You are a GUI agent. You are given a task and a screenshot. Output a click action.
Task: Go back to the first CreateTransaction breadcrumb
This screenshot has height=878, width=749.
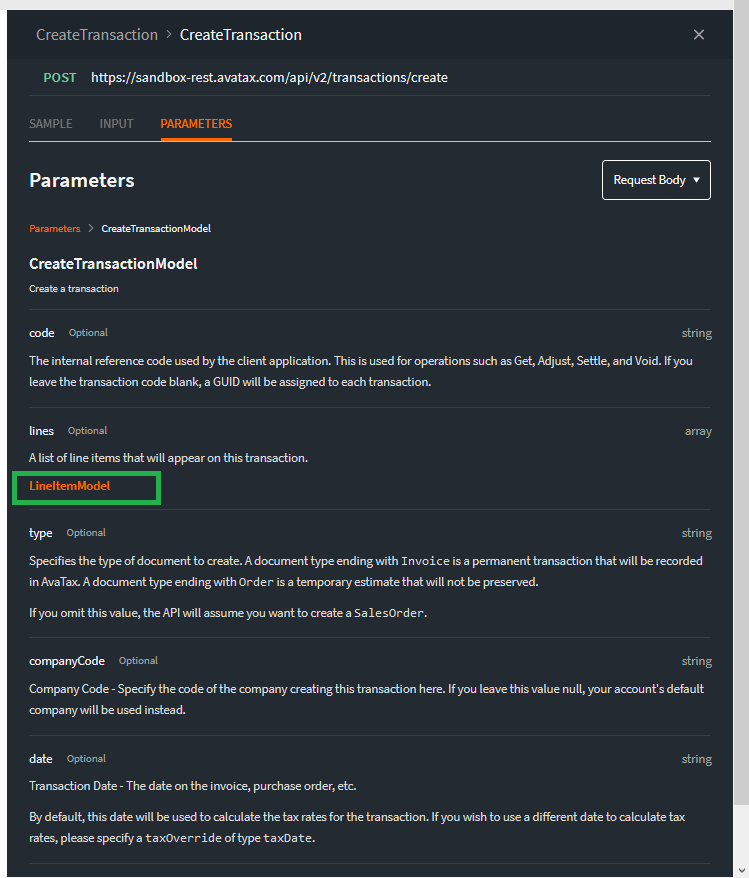point(97,35)
